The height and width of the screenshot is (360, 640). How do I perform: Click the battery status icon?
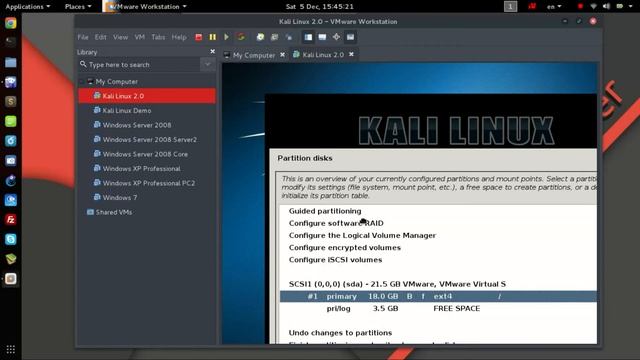pyautogui.click(x=620, y=7)
